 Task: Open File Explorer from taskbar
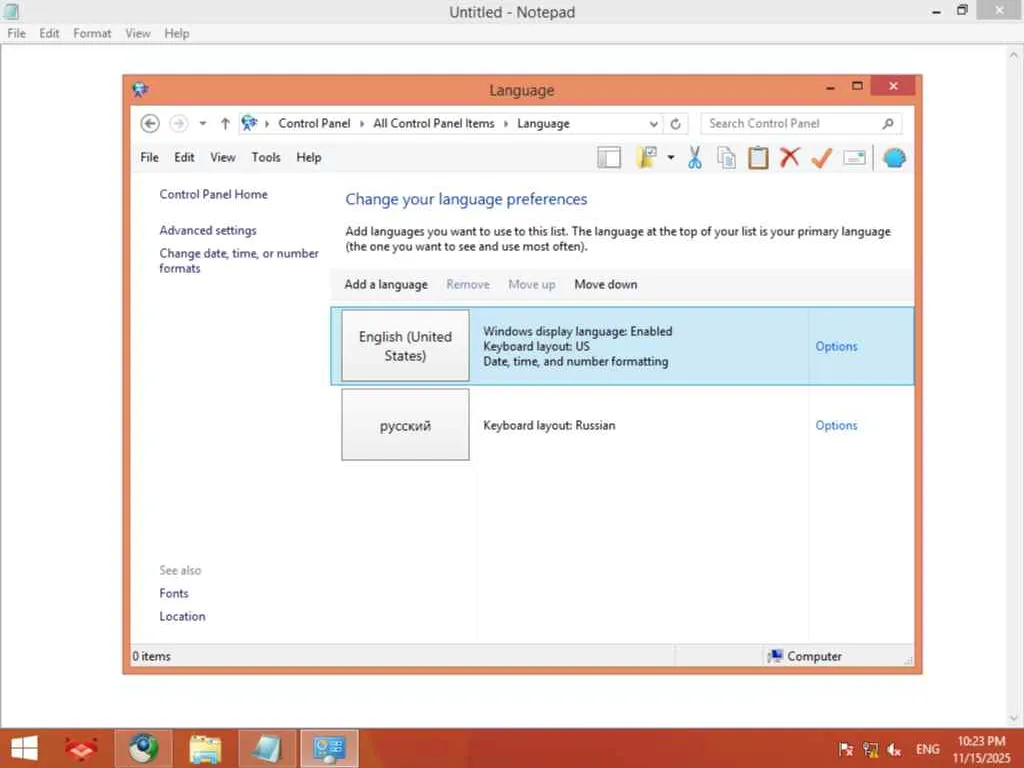[x=206, y=749]
